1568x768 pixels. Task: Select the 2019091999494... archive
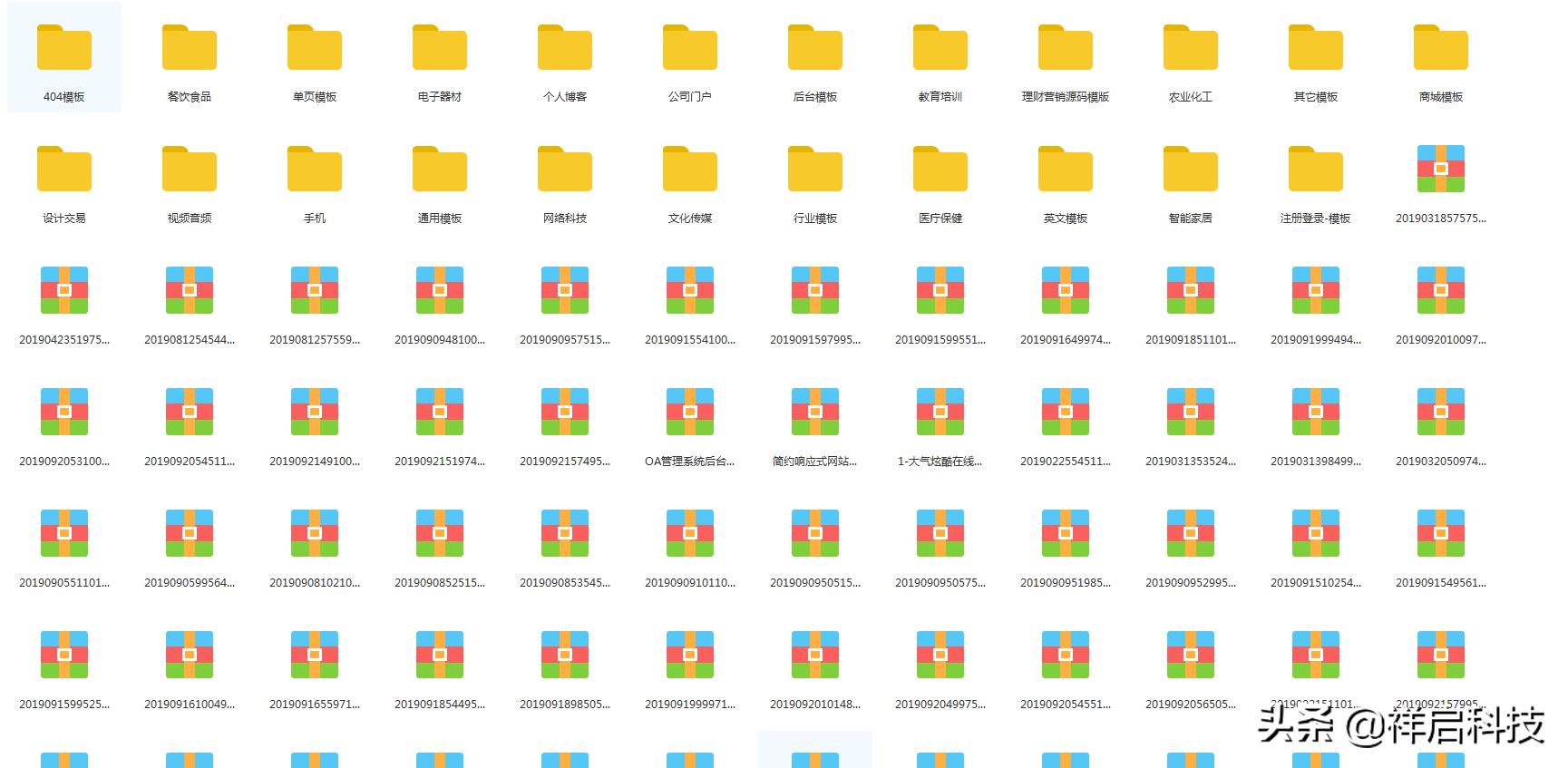[1316, 290]
